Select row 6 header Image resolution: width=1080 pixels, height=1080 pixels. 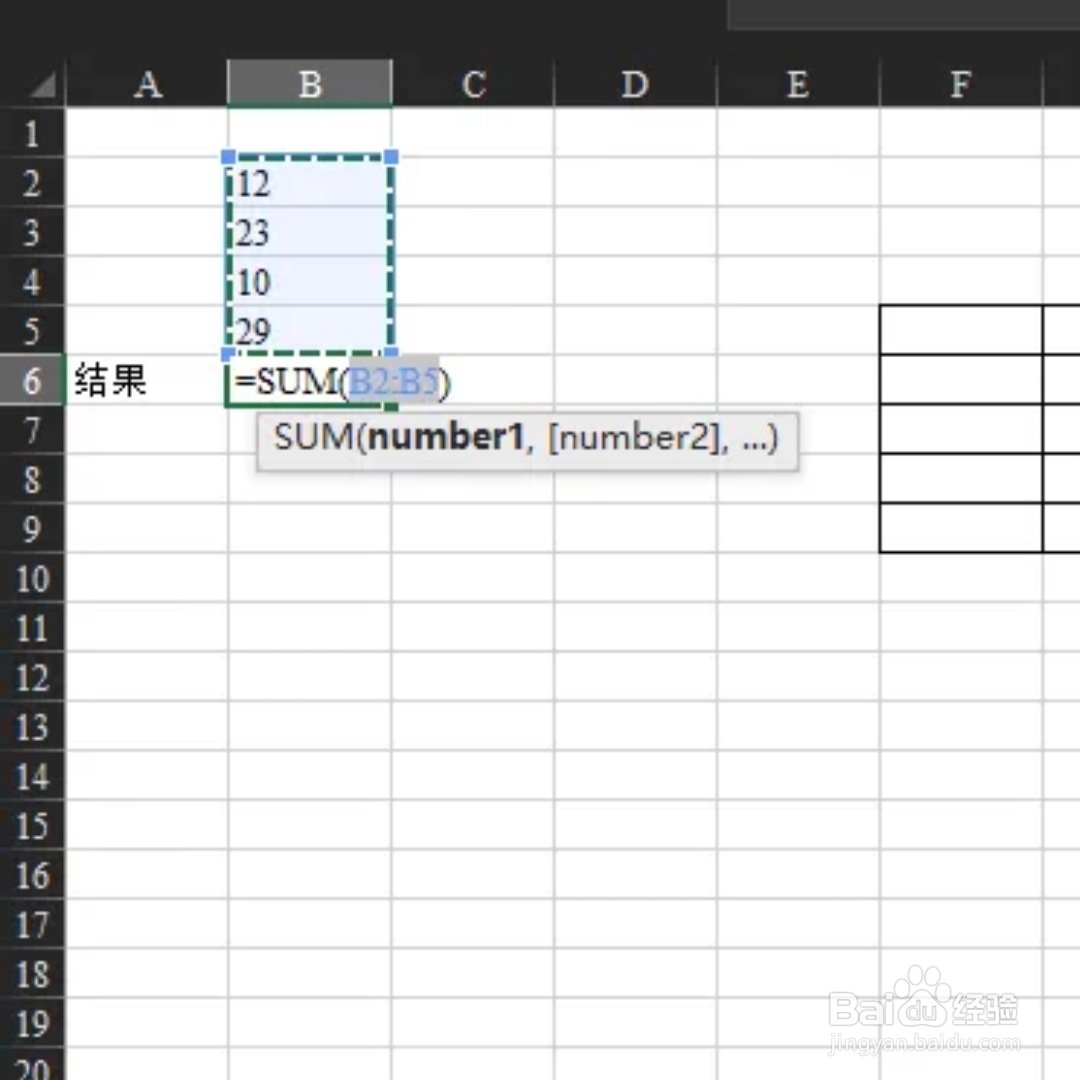point(32,380)
